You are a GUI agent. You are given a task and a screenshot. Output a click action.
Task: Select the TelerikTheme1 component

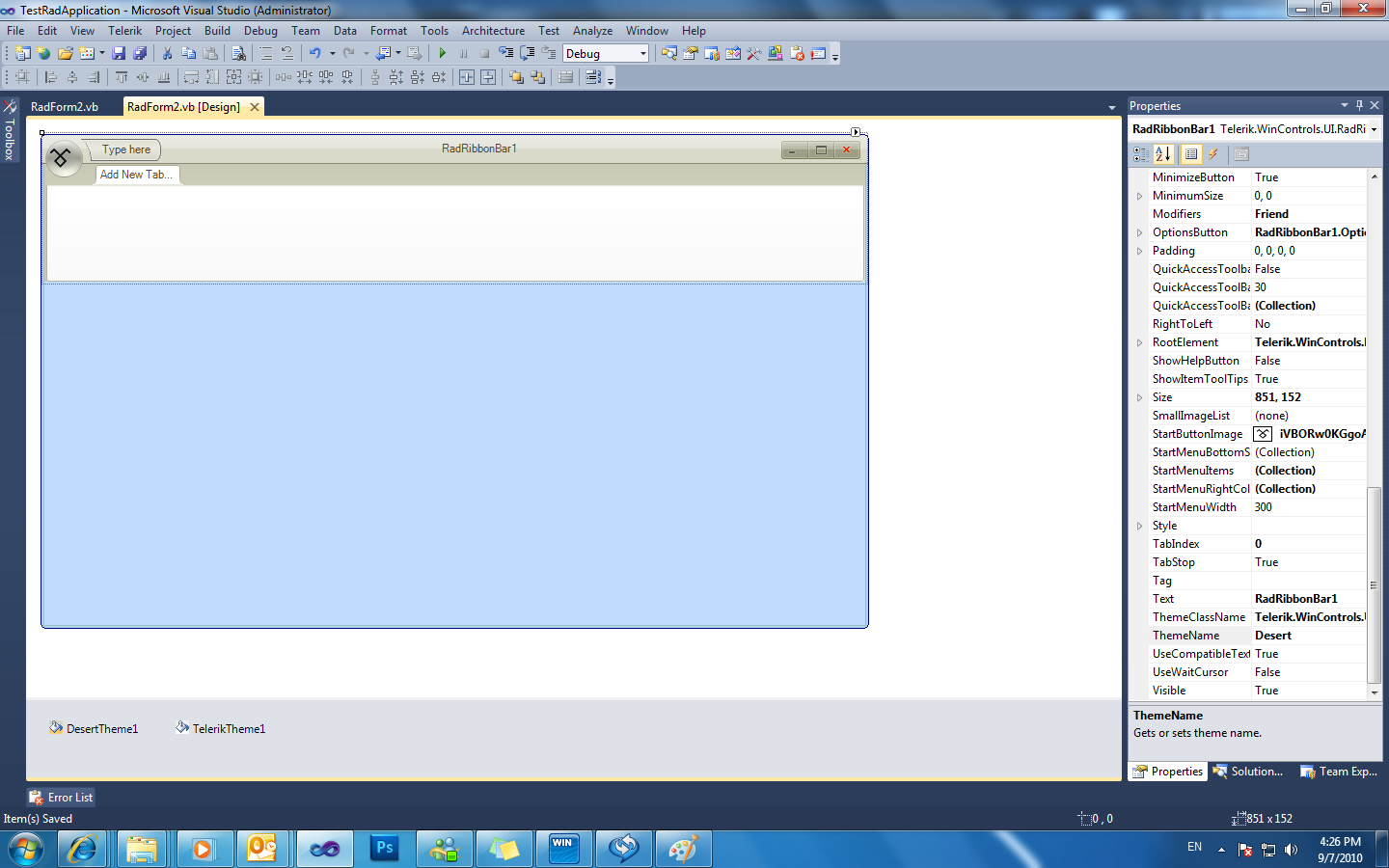point(220,728)
